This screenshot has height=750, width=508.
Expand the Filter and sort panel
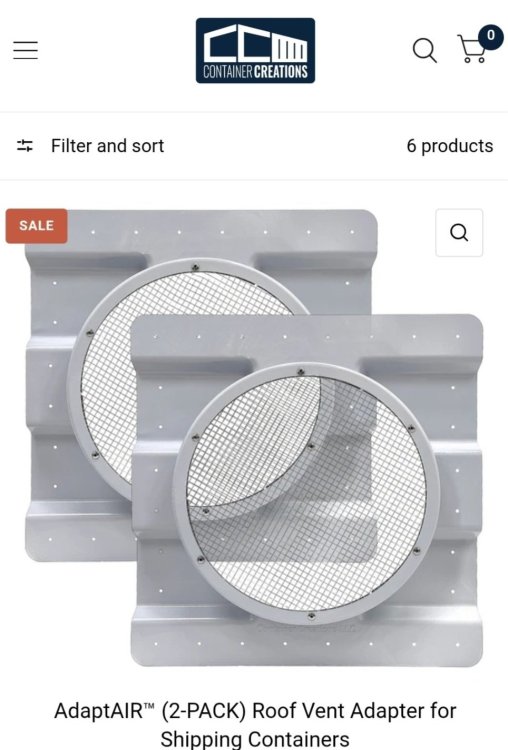[90, 145]
